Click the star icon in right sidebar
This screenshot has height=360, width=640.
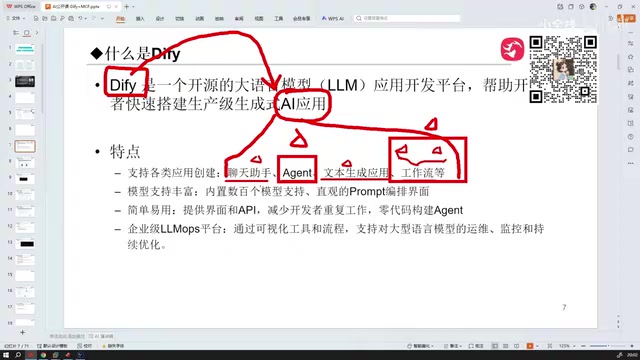pos(631,56)
